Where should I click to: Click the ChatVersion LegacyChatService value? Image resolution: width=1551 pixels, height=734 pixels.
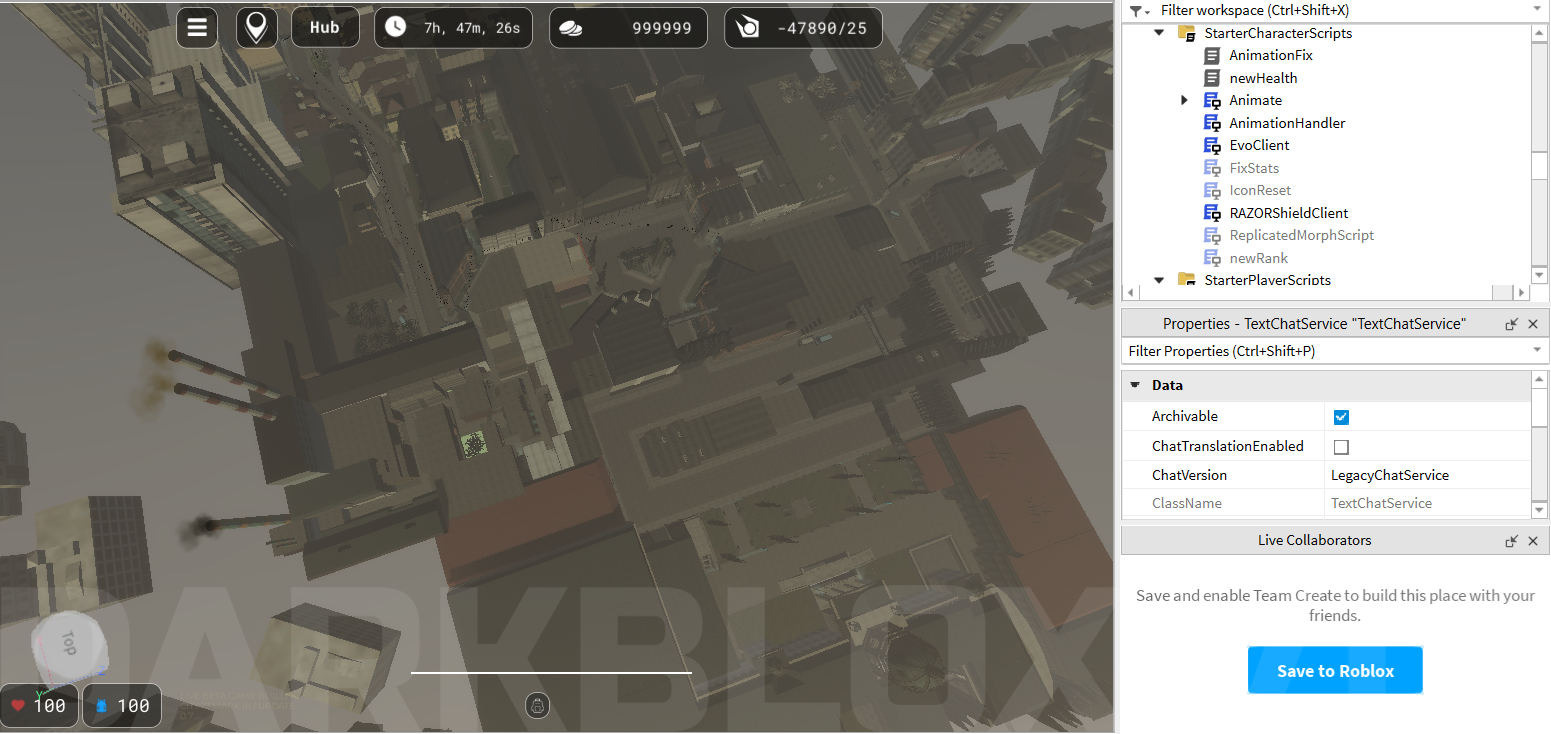(1390, 475)
